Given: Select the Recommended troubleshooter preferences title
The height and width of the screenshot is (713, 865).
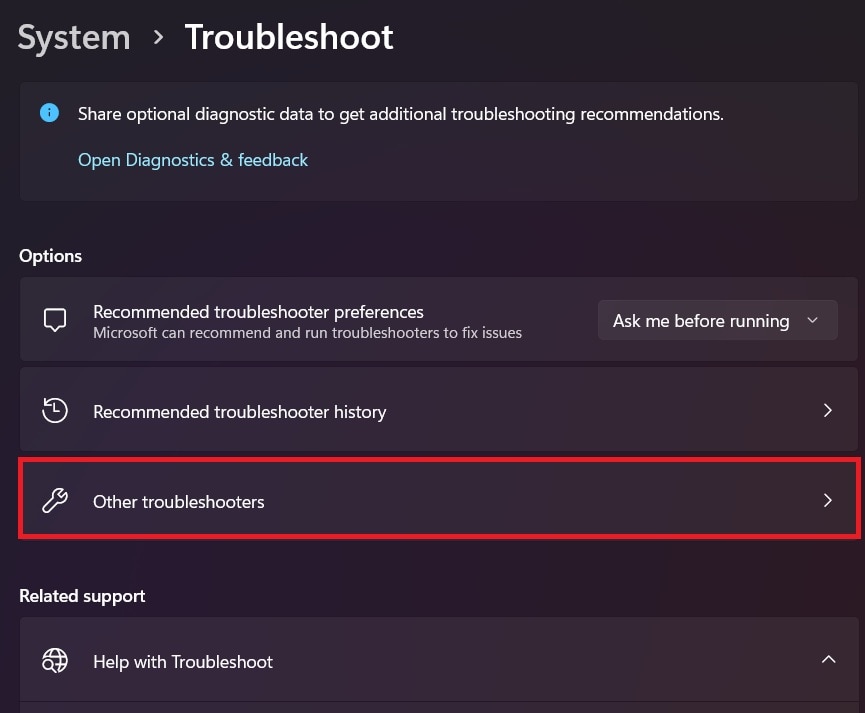Looking at the screenshot, I should point(258,312).
